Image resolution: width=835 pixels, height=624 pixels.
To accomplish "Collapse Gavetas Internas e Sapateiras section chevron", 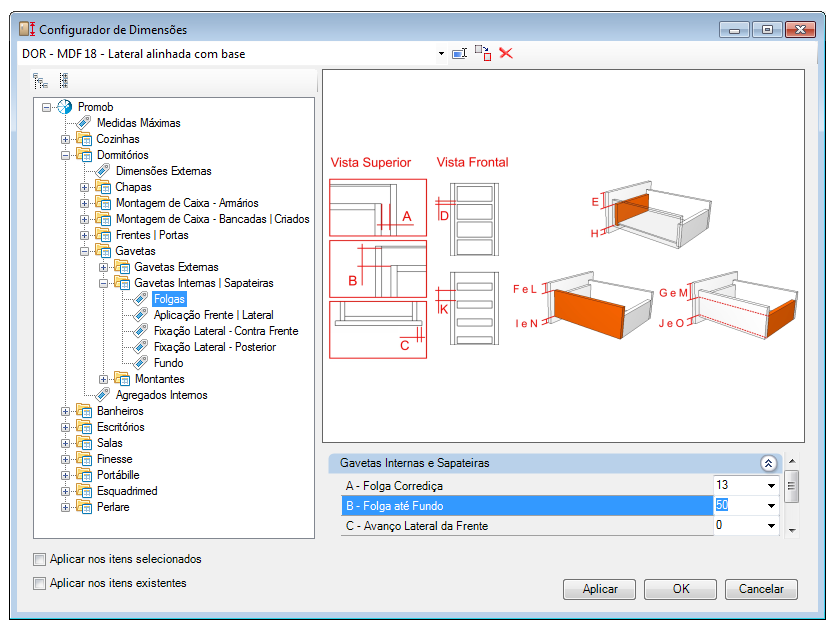I will [x=768, y=463].
